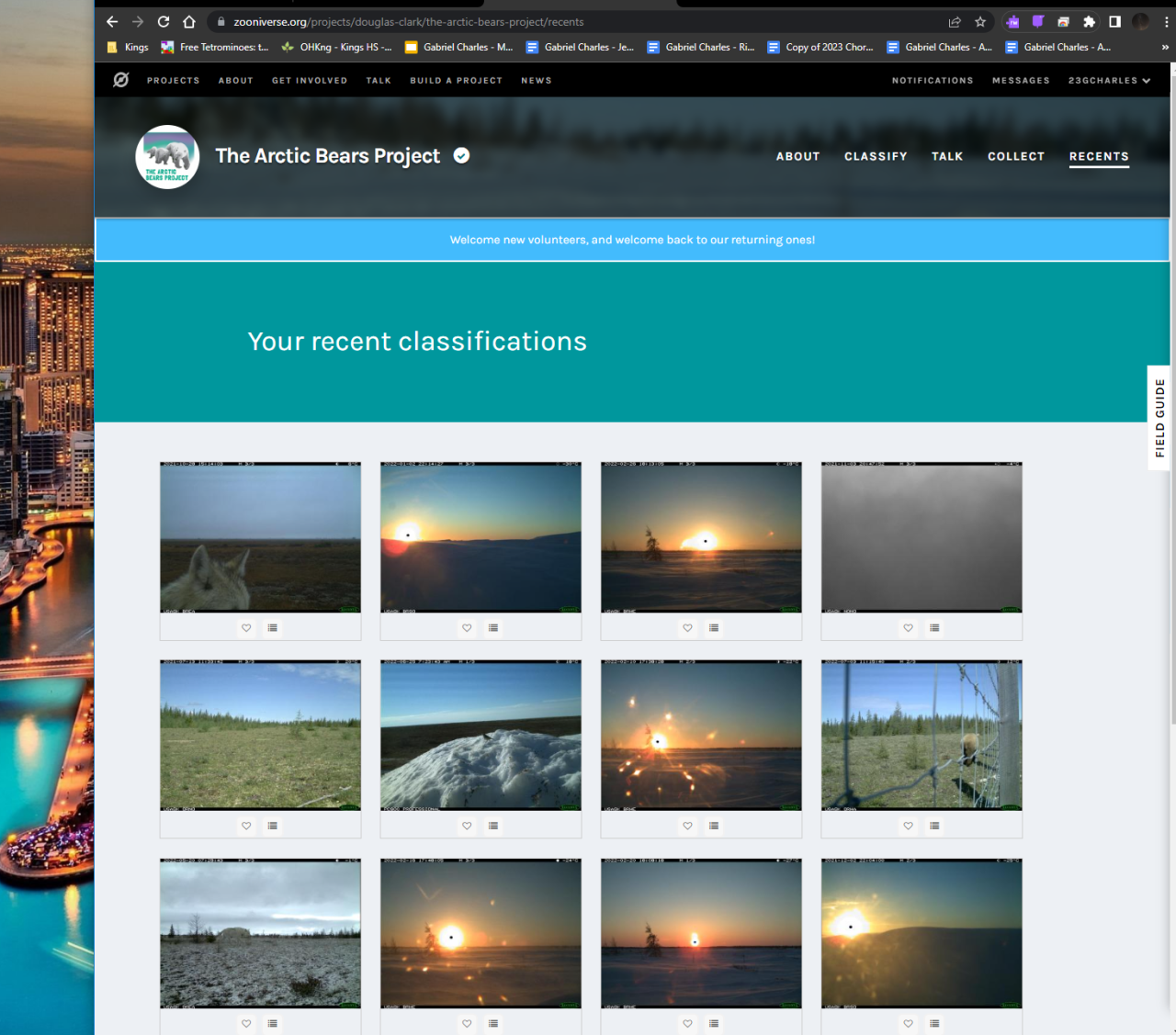The height and width of the screenshot is (1035, 1176).
Task: Open the snow mound thumbnail
Action: [x=481, y=735]
